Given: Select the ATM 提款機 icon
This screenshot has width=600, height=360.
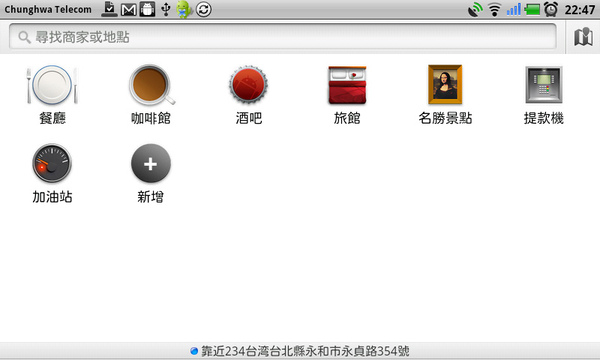Looking at the screenshot, I should point(544,85).
